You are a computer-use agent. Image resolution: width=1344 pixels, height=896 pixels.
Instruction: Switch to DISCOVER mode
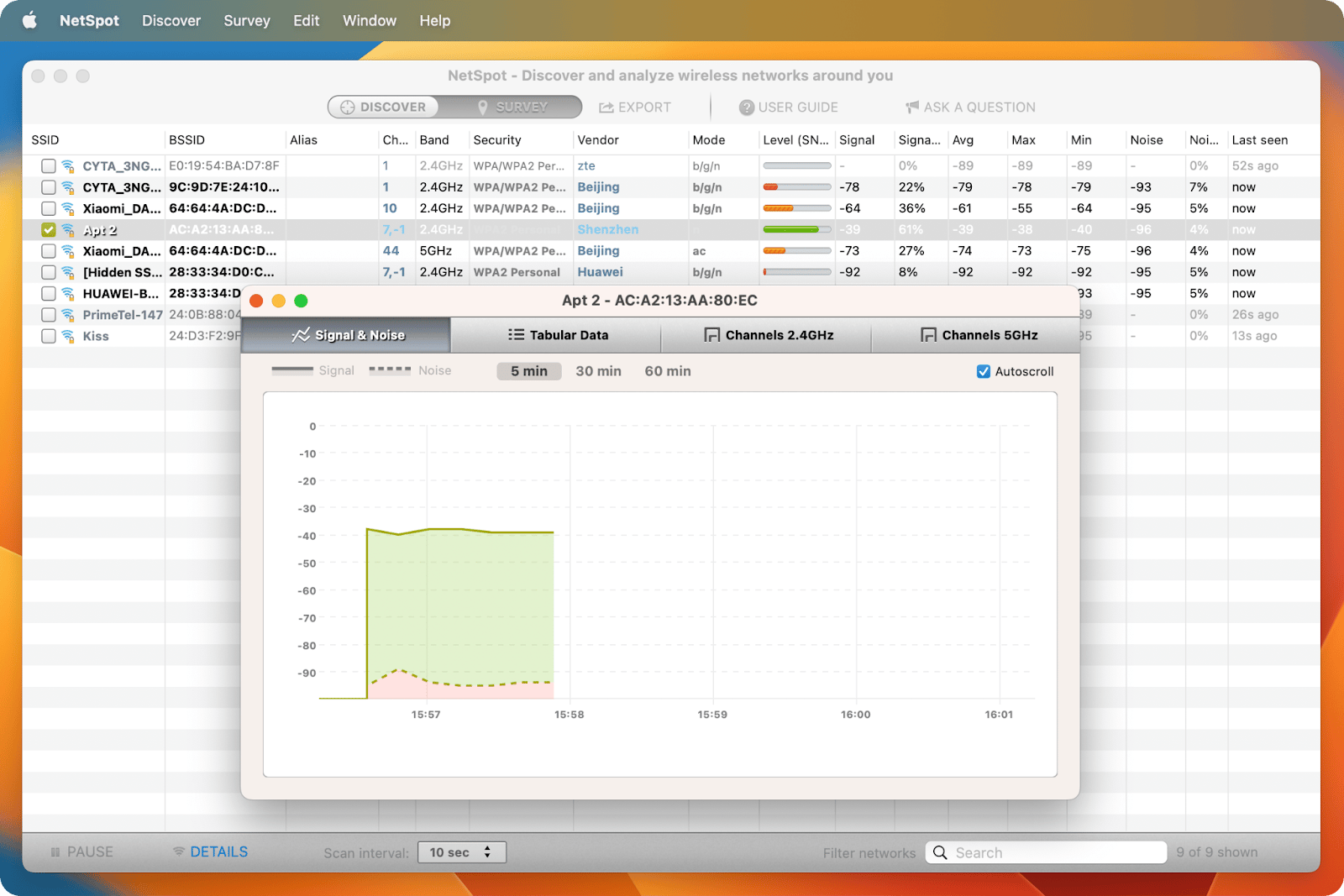pos(383,107)
